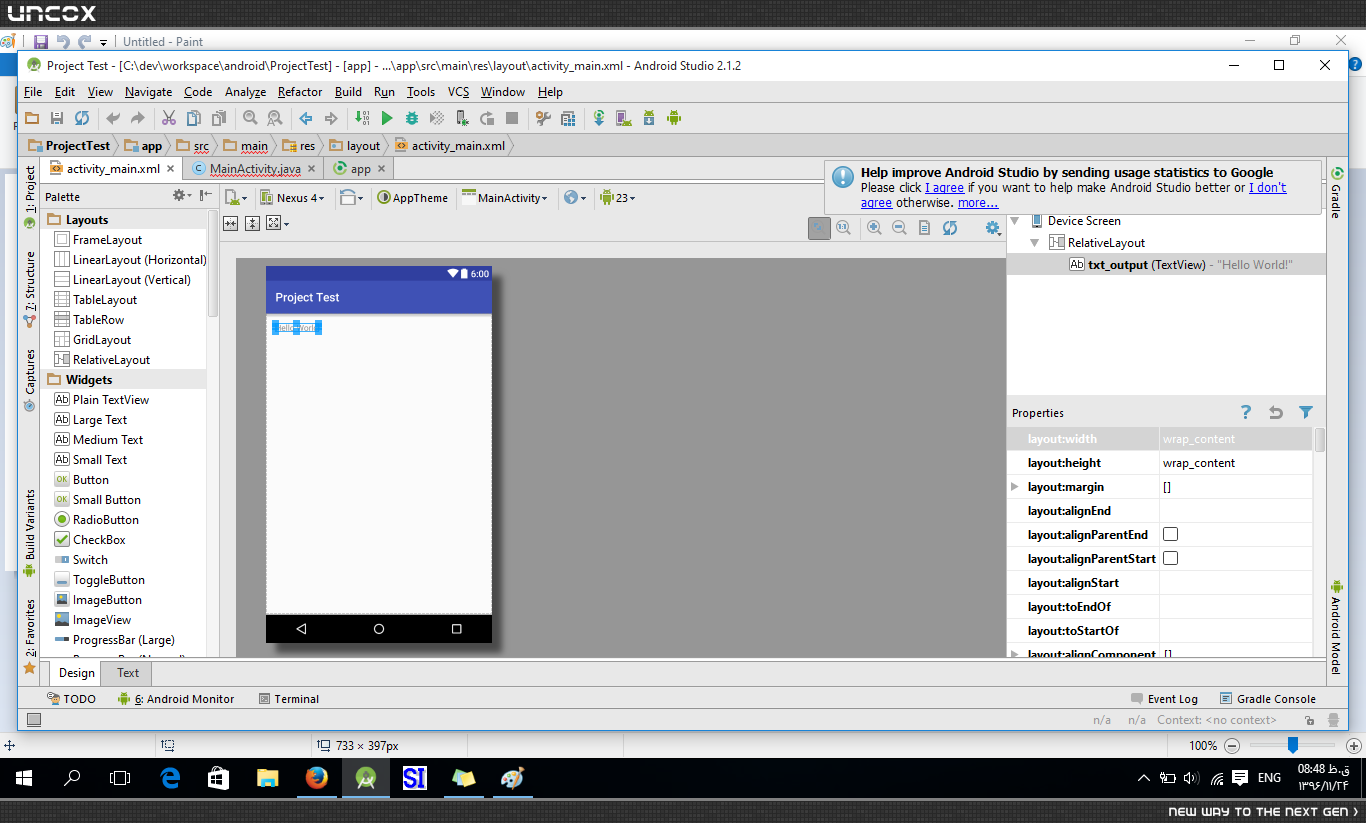Run the app with the green play icon
Screen dimensions: 1366x823
click(x=387, y=118)
